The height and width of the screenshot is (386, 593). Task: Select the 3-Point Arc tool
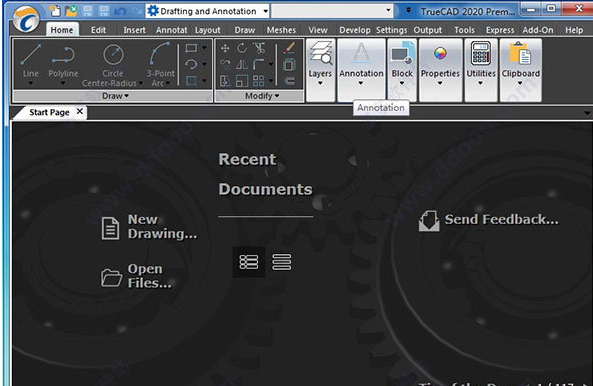[x=161, y=64]
